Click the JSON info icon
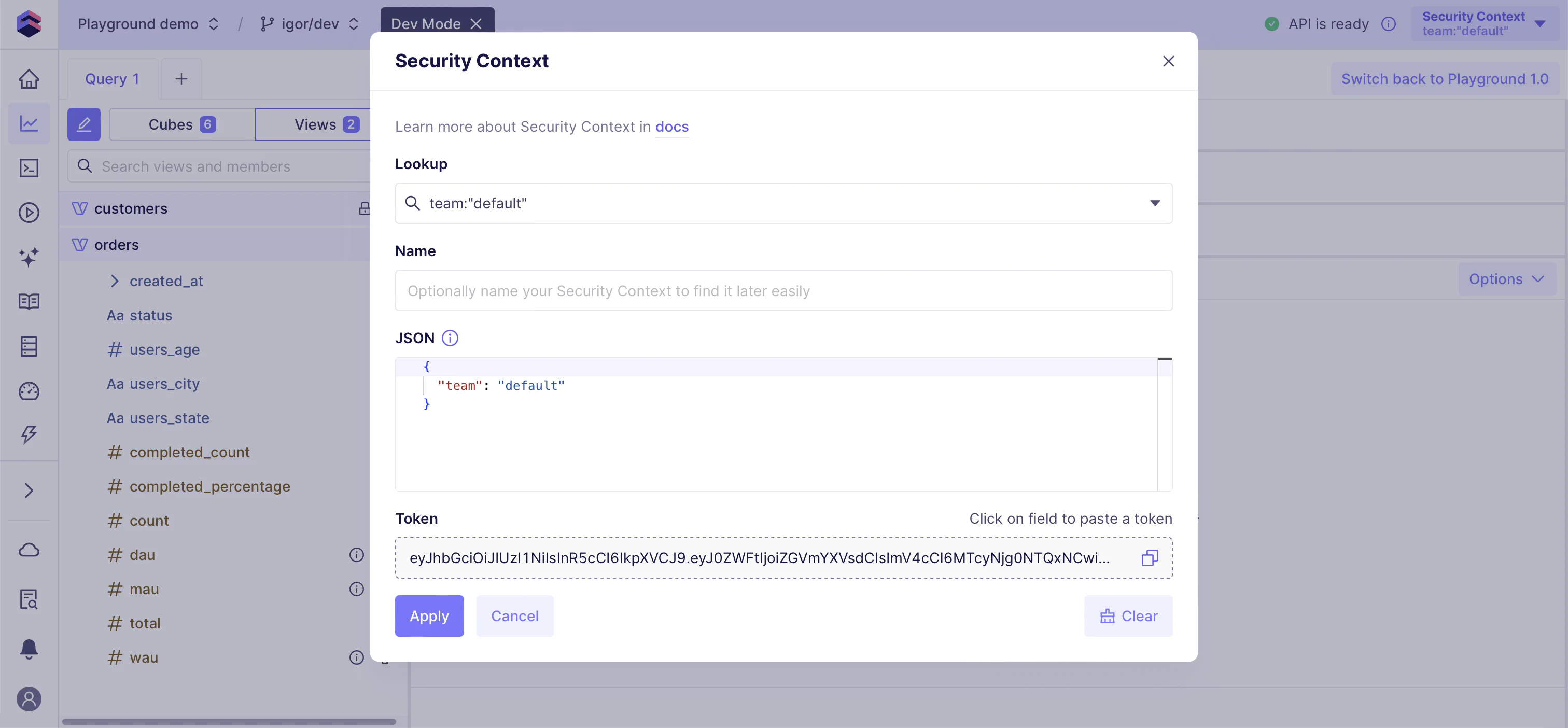This screenshot has height=728, width=1568. pyautogui.click(x=450, y=338)
